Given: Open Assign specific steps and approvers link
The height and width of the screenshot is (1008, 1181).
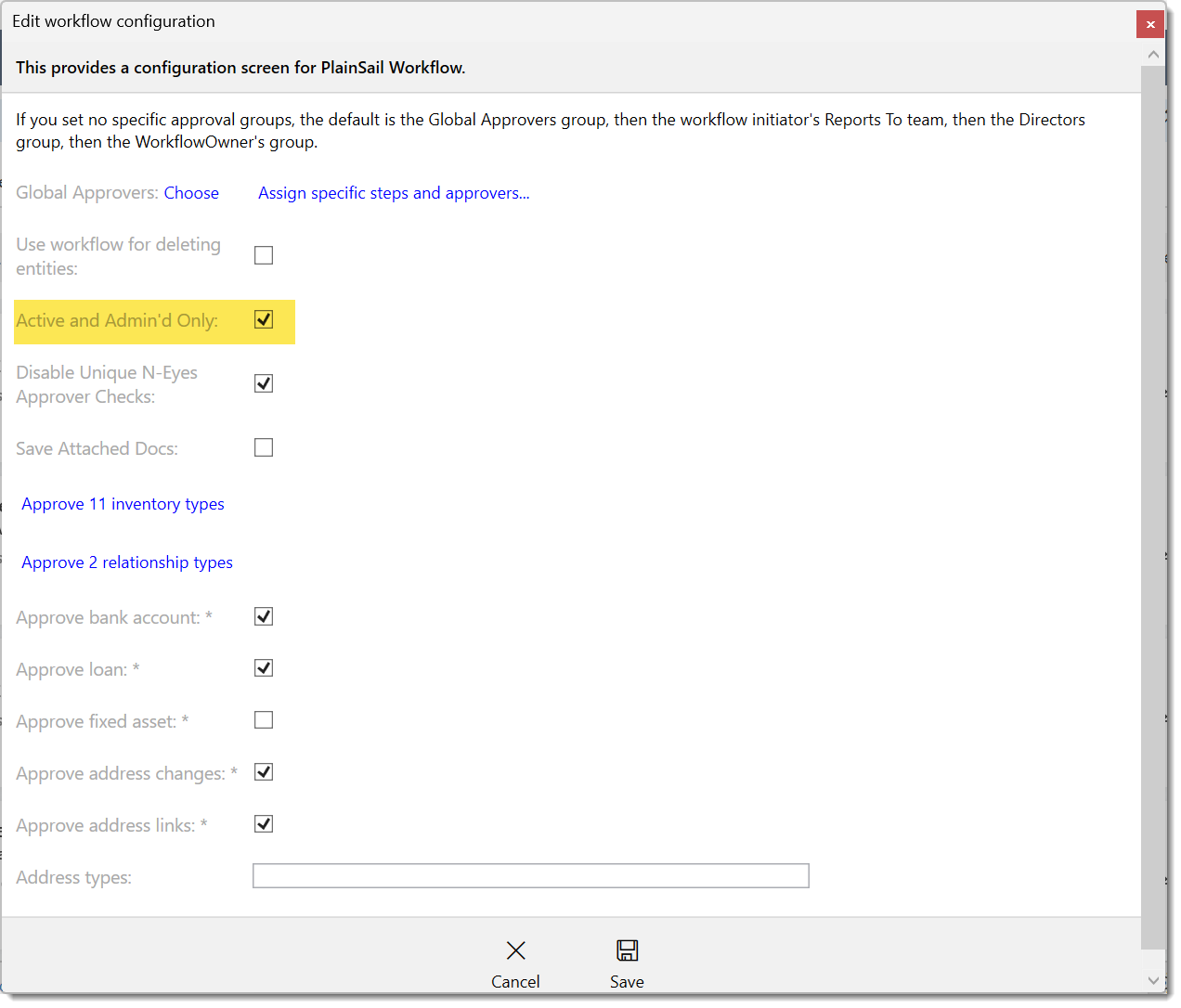Looking at the screenshot, I should pyautogui.click(x=394, y=193).
